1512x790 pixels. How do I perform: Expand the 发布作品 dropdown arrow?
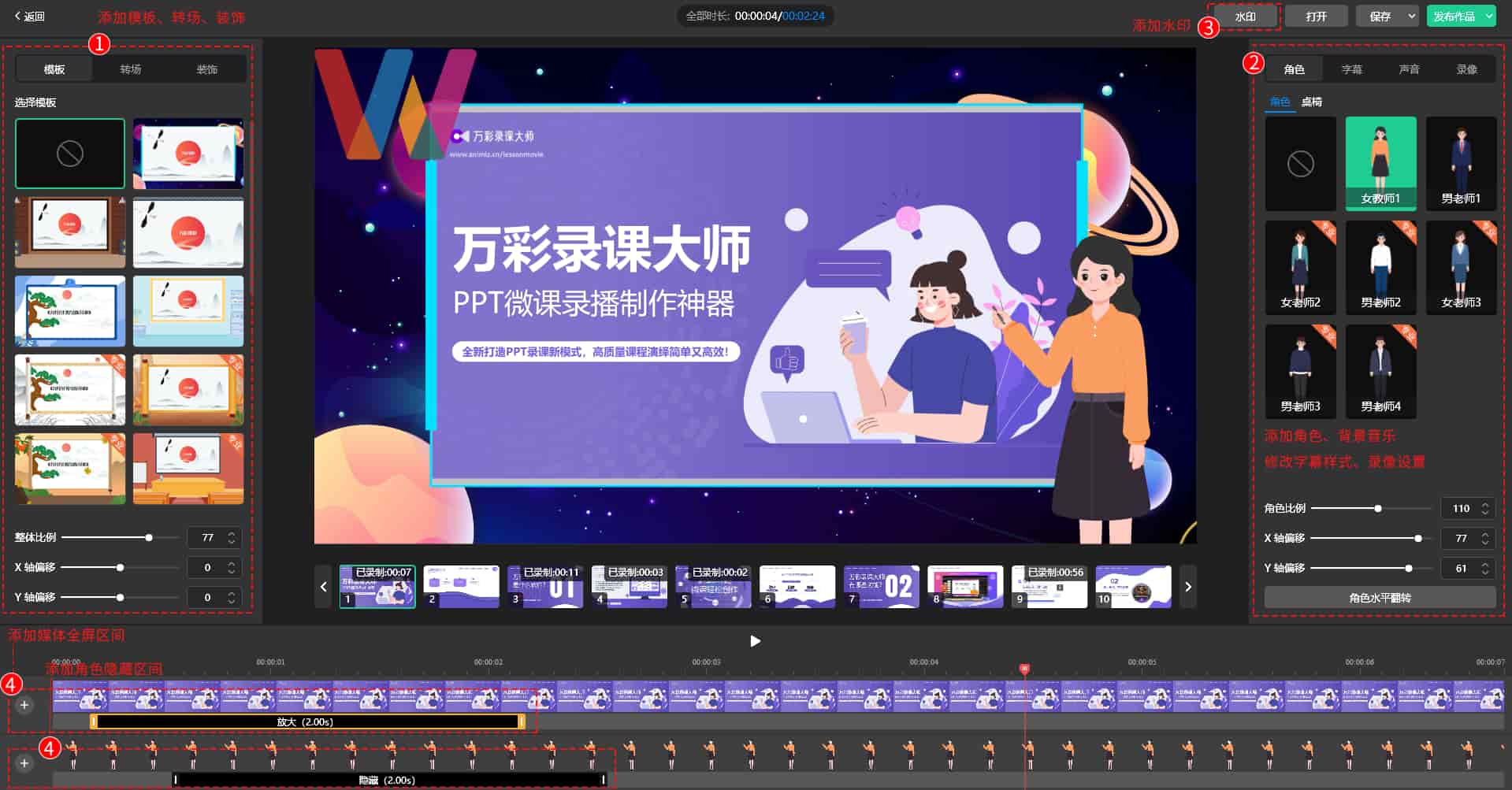1488,16
